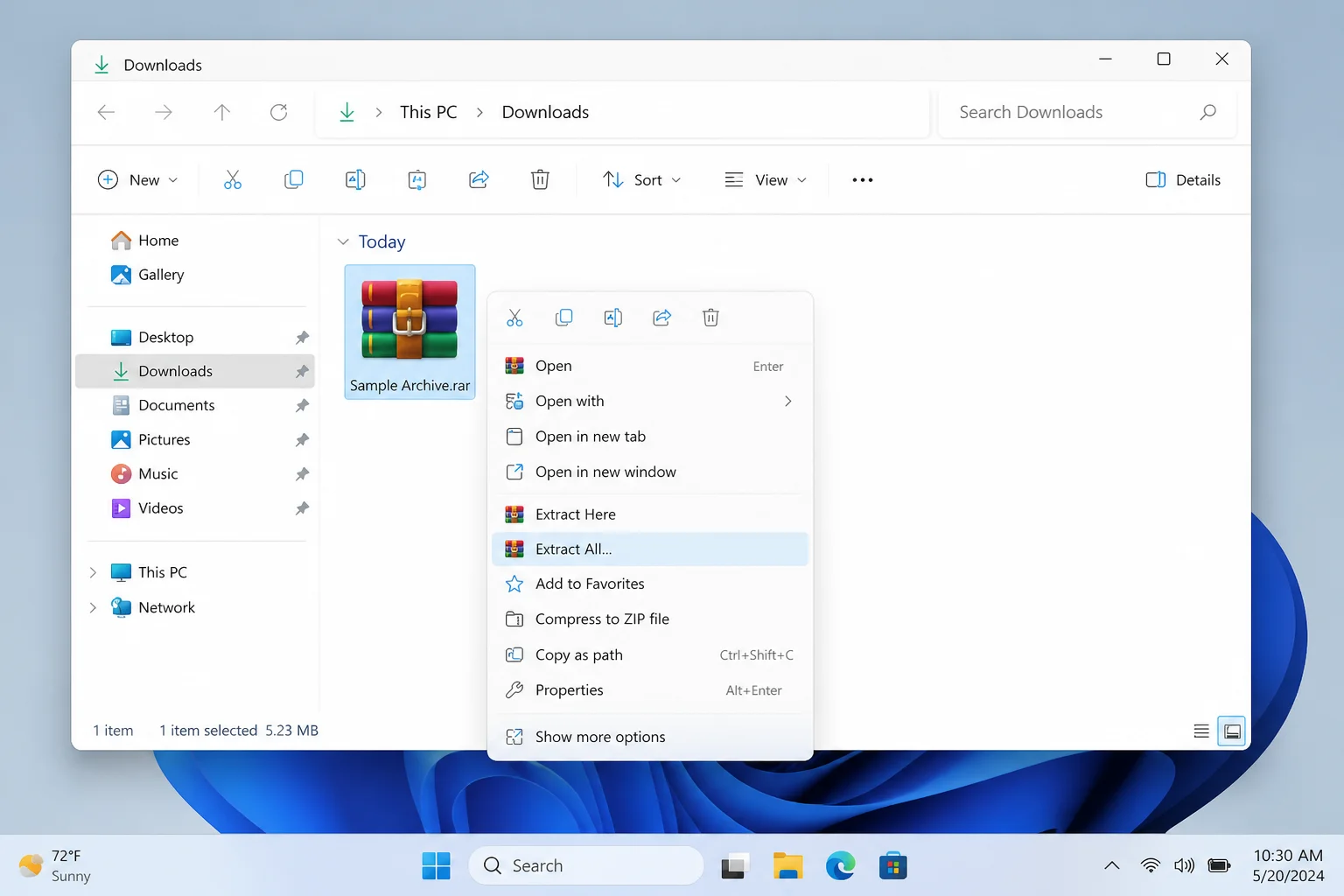Open the Sort dropdown
The width and height of the screenshot is (1344, 896).
(x=641, y=179)
